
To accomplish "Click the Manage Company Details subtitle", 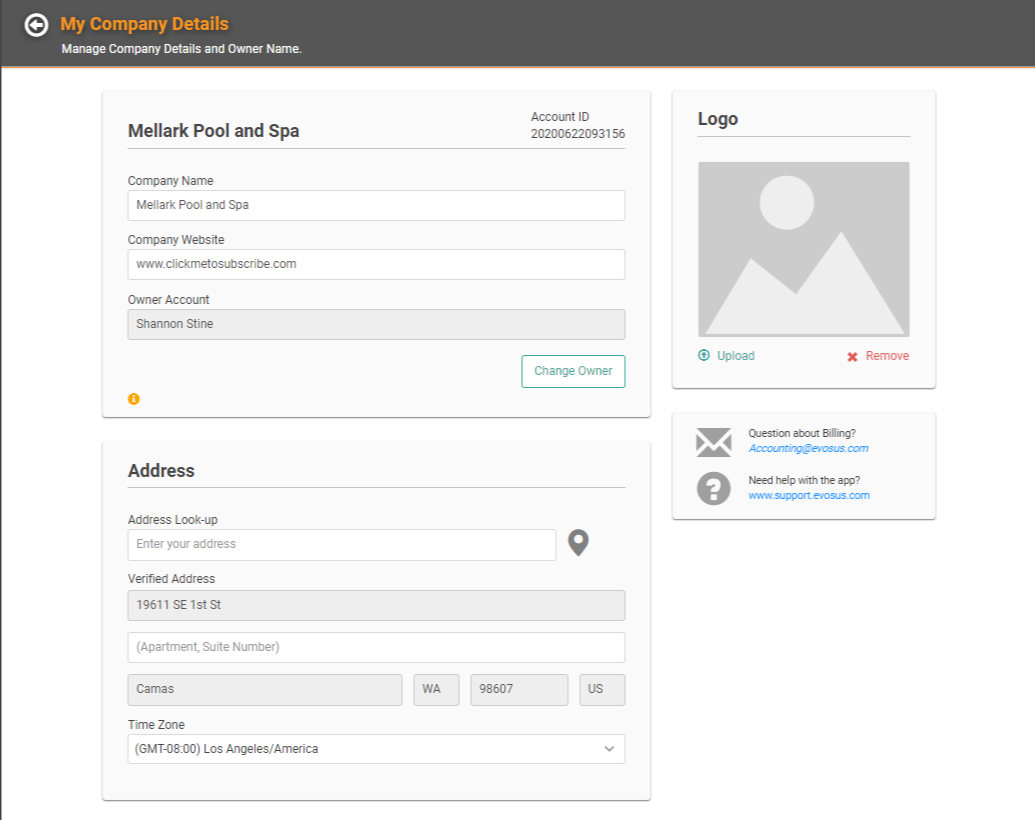I will (x=182, y=49).
